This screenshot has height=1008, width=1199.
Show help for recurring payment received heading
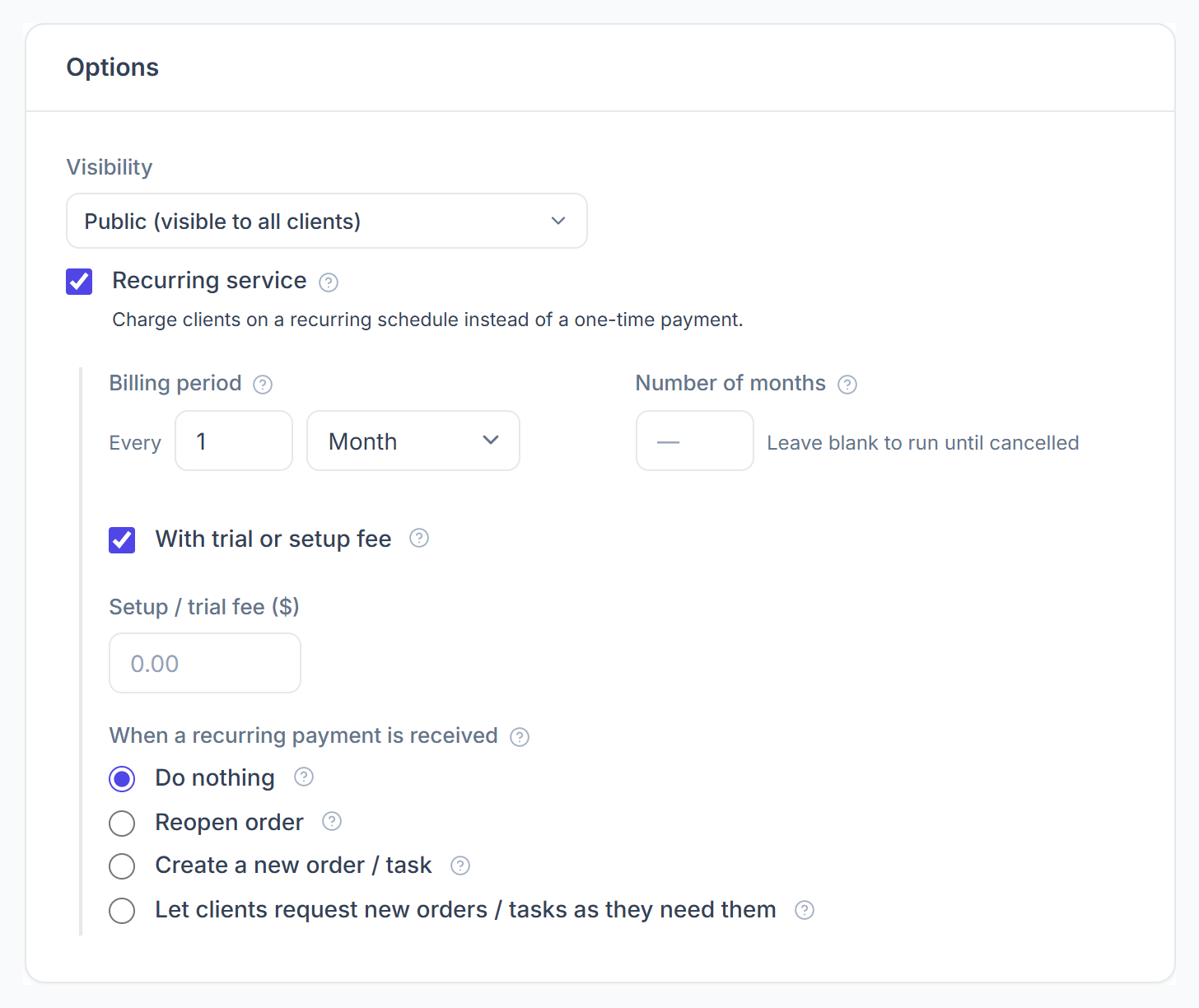coord(520,737)
